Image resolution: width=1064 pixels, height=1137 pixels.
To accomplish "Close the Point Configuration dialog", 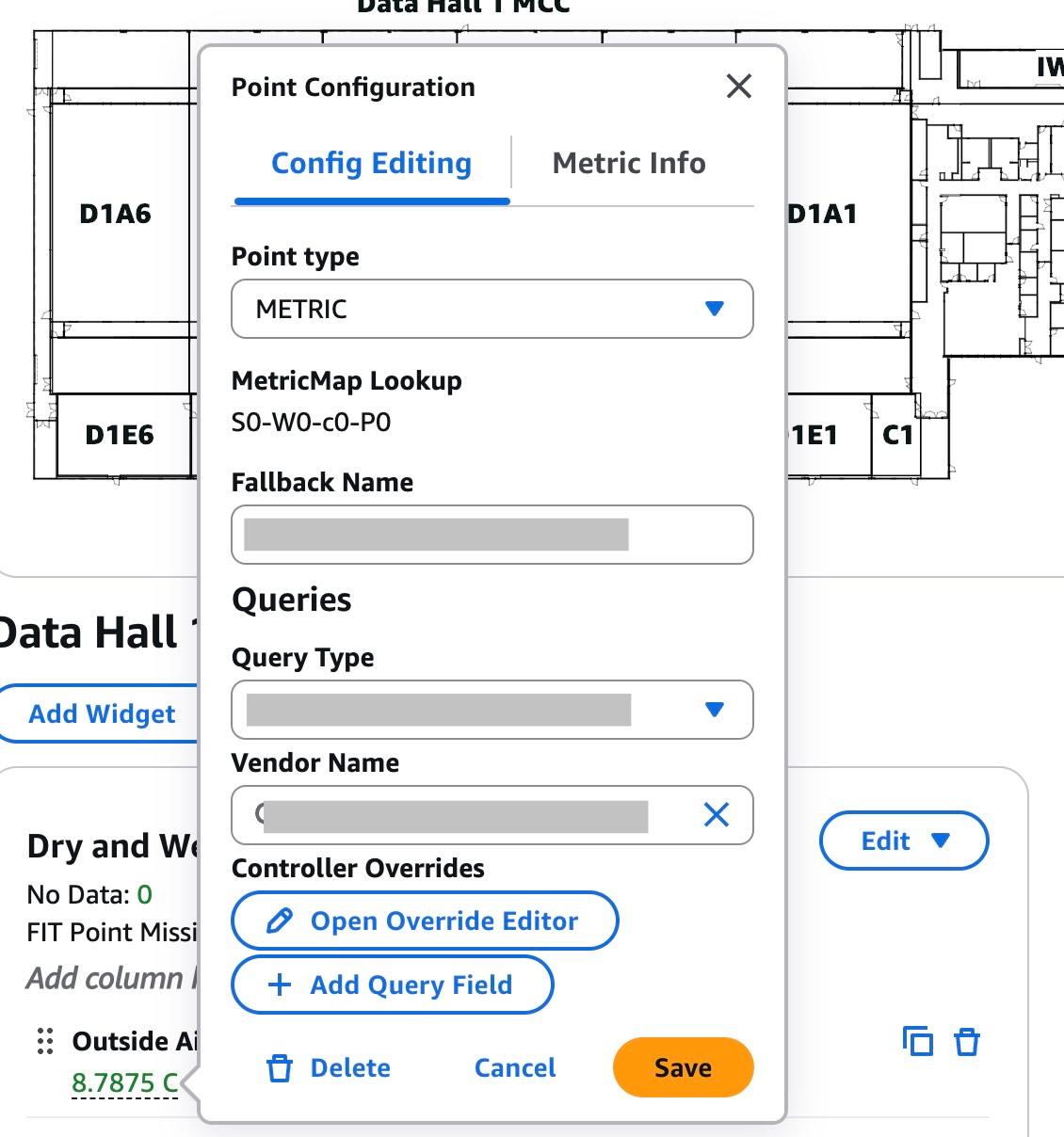I will [x=739, y=87].
